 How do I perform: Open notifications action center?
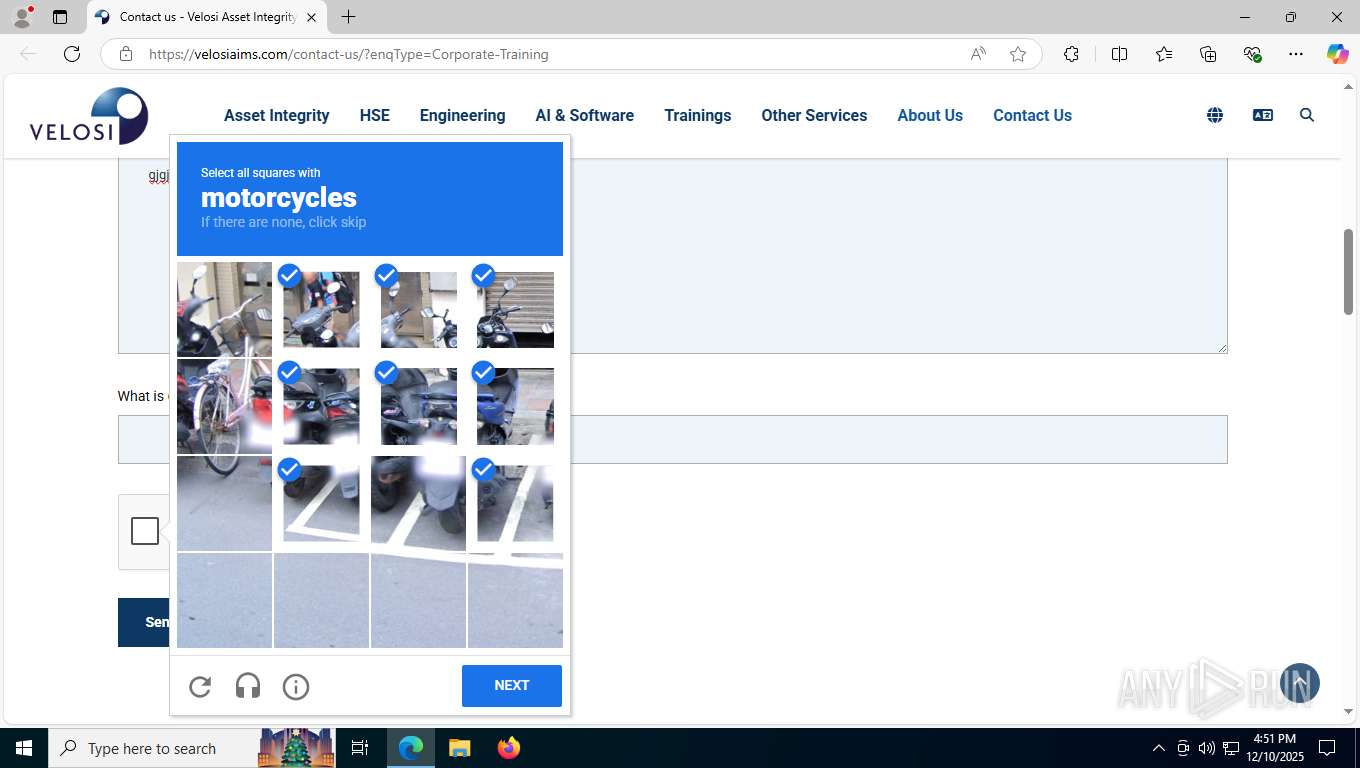pos(1327,748)
